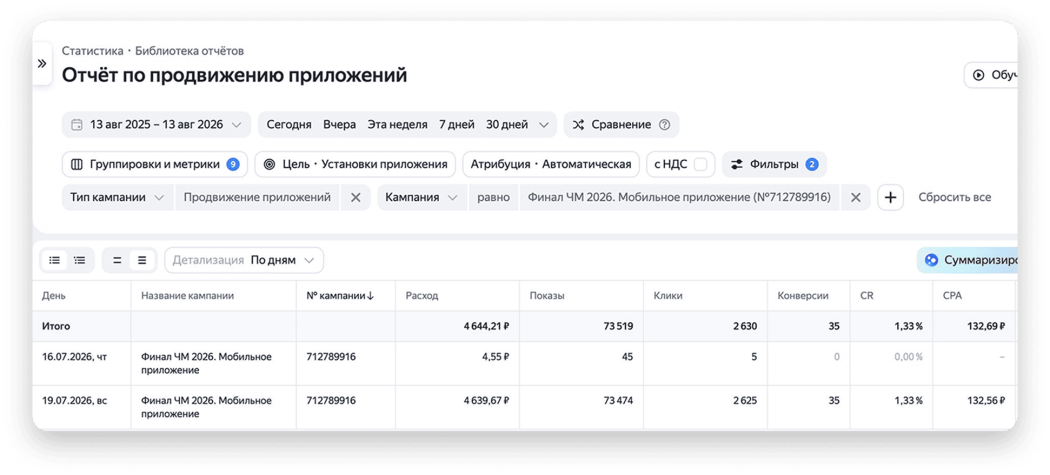This screenshot has height=475, width=1050.
Task: Change the равно filter operator
Action: click(x=493, y=198)
